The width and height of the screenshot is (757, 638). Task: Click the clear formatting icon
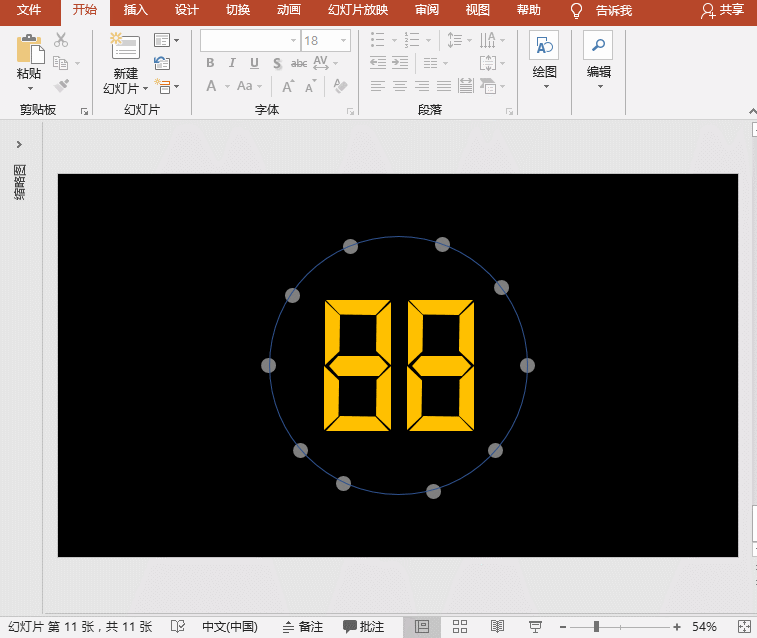(x=340, y=86)
